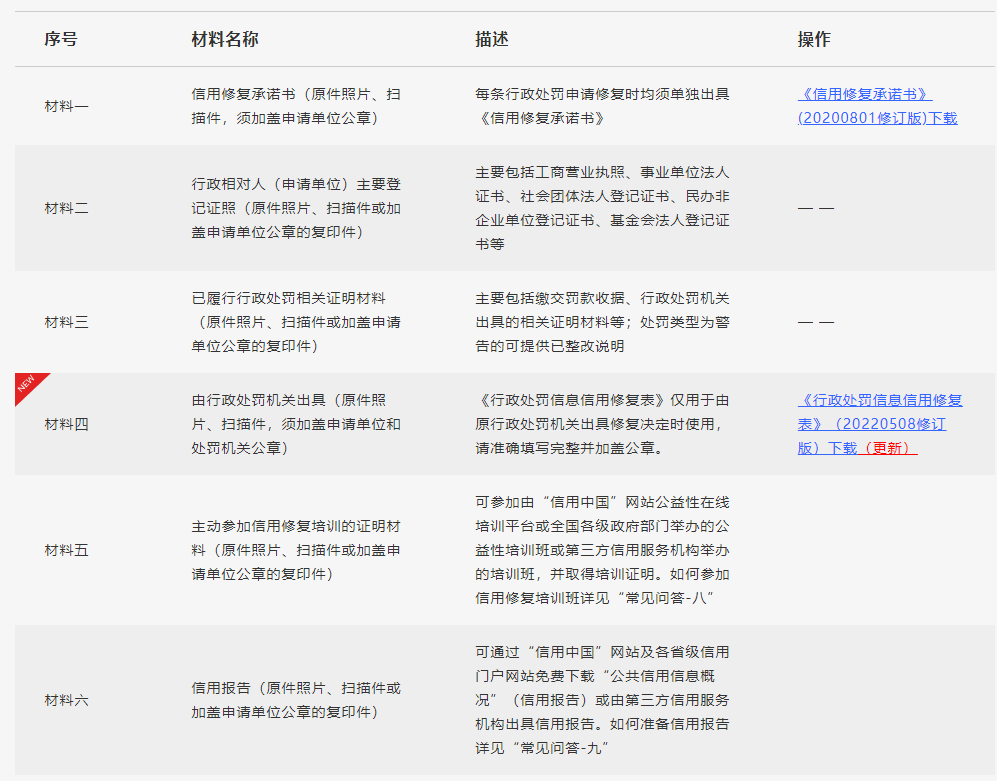This screenshot has width=997, height=781.
Task: Click the 主要包括缴交罚款收据 description cell
Action: (602, 322)
